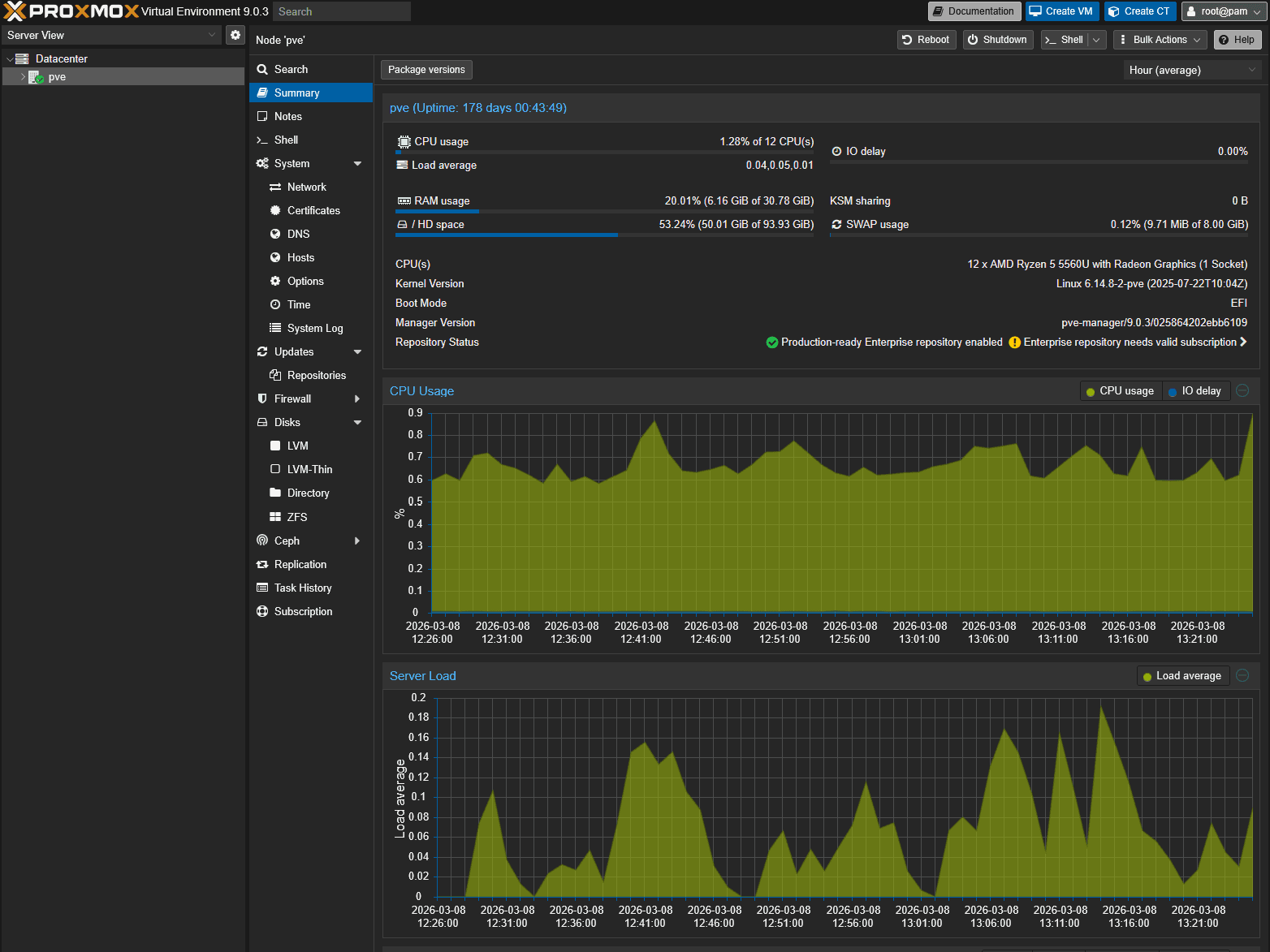Click the LVM-Thin outline icon
This screenshot has height=952, width=1270.
(275, 470)
